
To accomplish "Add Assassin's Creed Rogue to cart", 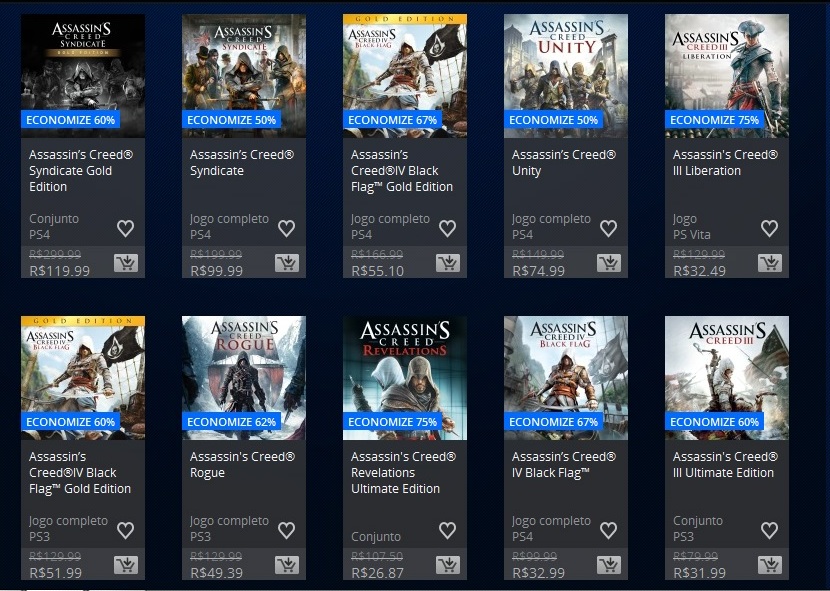I will pyautogui.click(x=287, y=565).
